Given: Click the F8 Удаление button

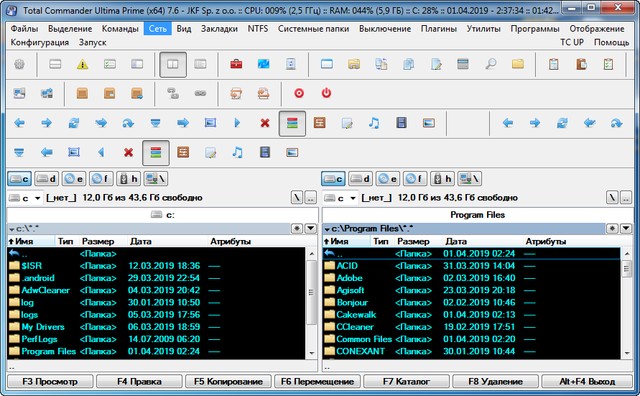Looking at the screenshot, I should (x=496, y=381).
